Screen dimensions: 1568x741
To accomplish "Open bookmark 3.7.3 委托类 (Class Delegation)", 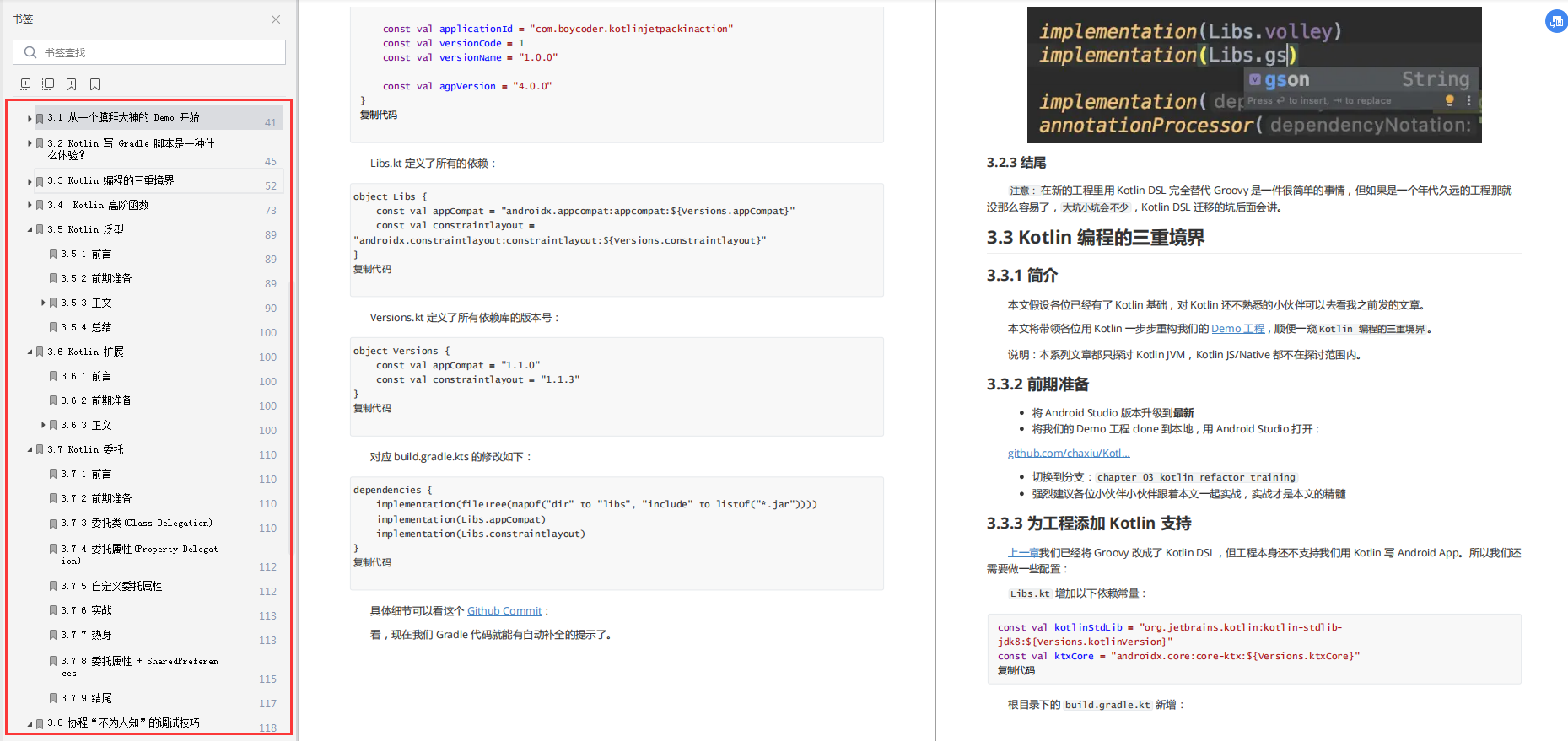I will (137, 523).
